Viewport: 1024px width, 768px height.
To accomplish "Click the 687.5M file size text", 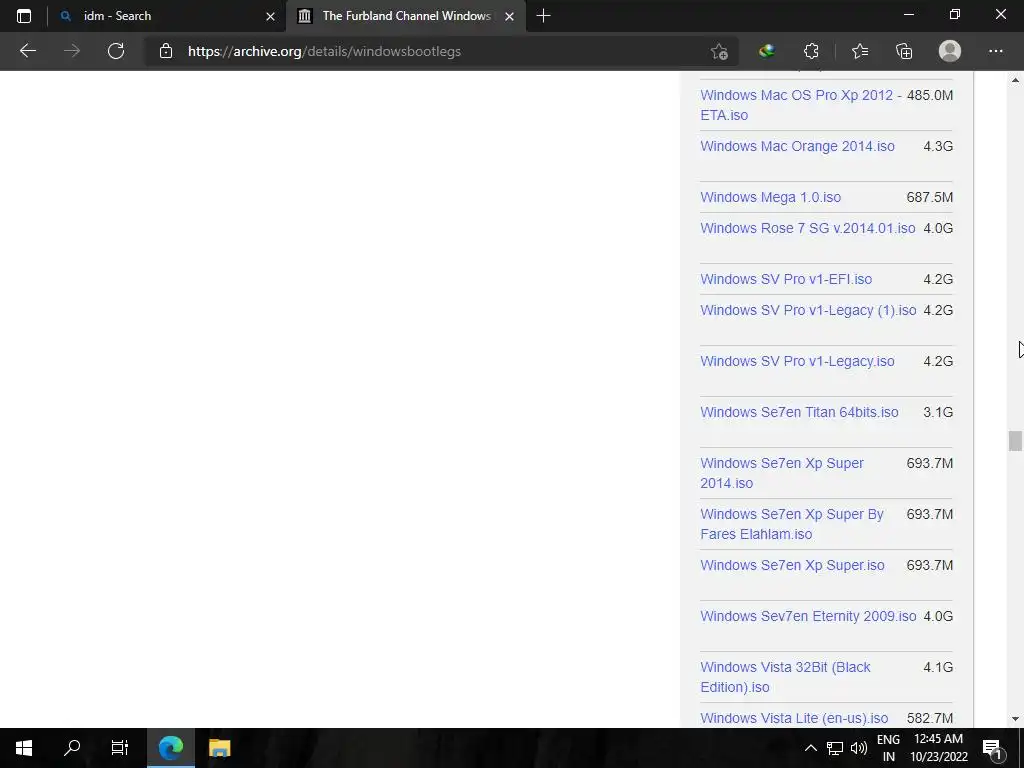I will (930, 197).
